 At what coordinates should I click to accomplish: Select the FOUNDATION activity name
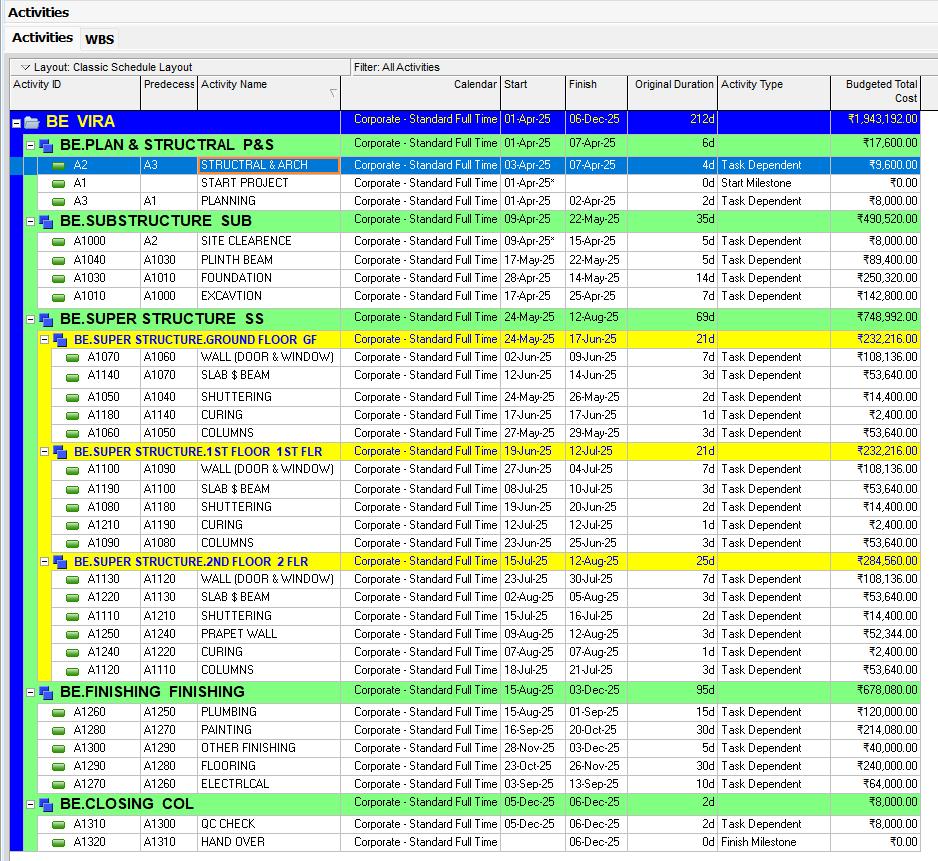236,278
